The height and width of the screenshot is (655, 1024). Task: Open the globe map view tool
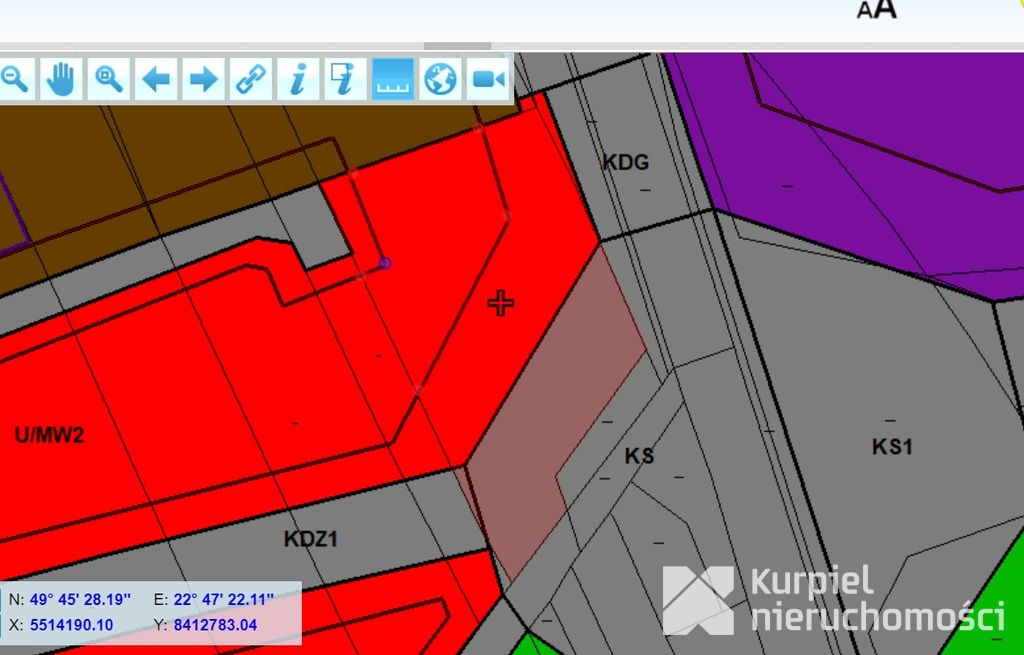[x=440, y=79]
